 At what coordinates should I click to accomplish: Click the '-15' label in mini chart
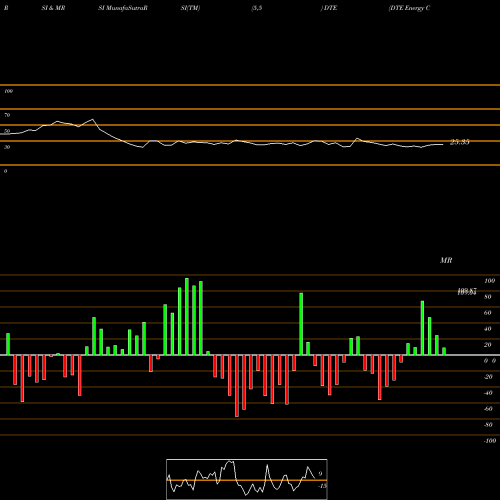[322, 486]
